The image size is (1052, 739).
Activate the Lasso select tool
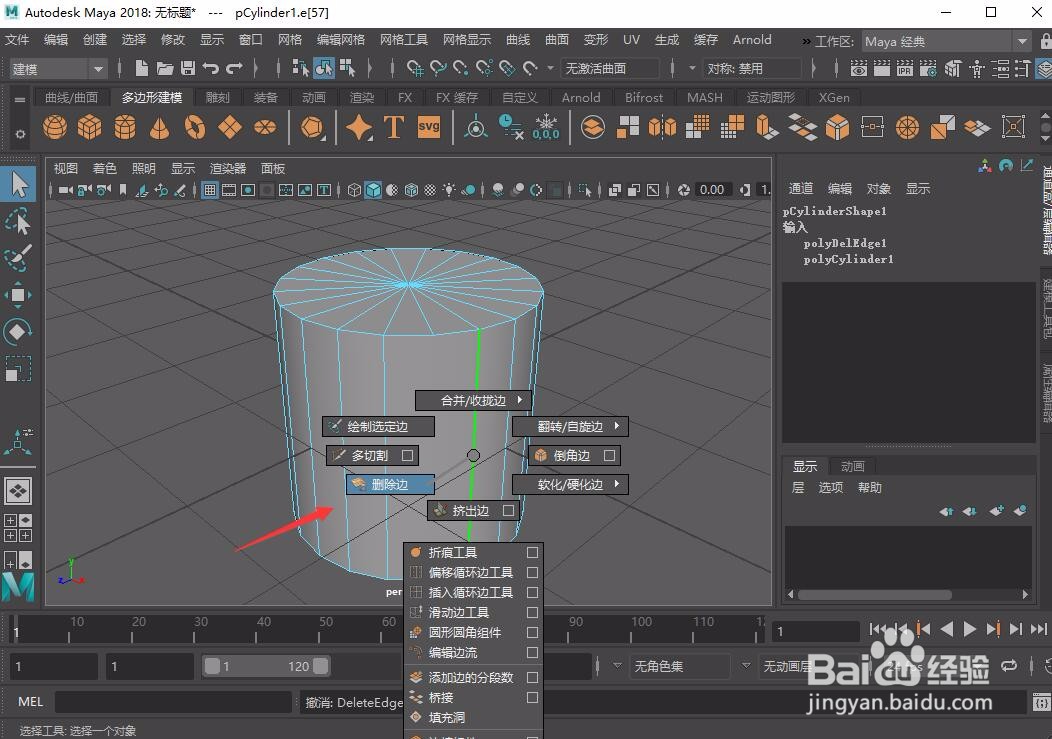tap(19, 221)
